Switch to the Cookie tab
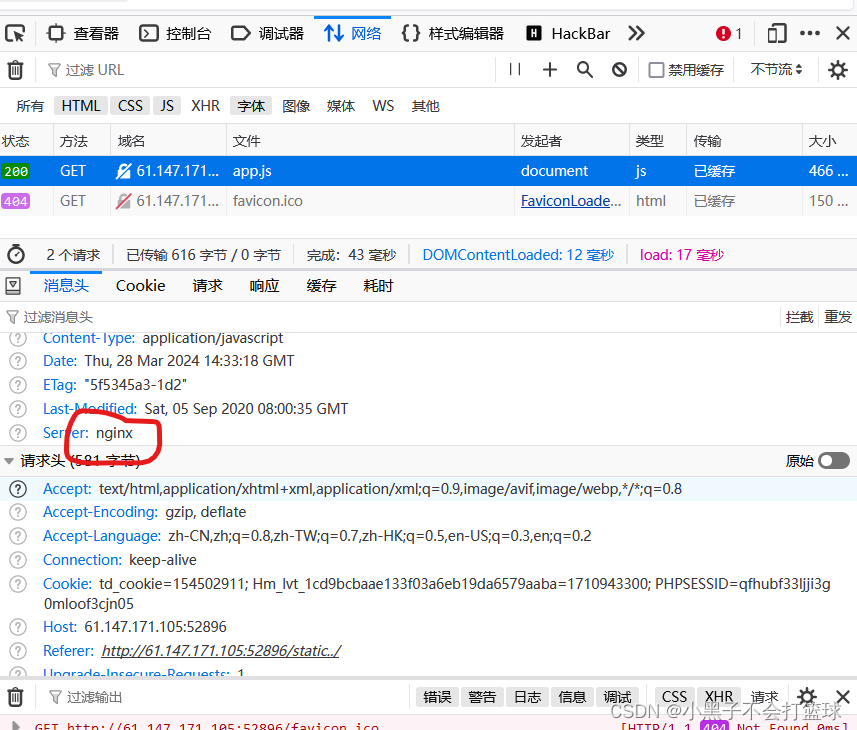Screen dimensions: 857x730 [139, 286]
